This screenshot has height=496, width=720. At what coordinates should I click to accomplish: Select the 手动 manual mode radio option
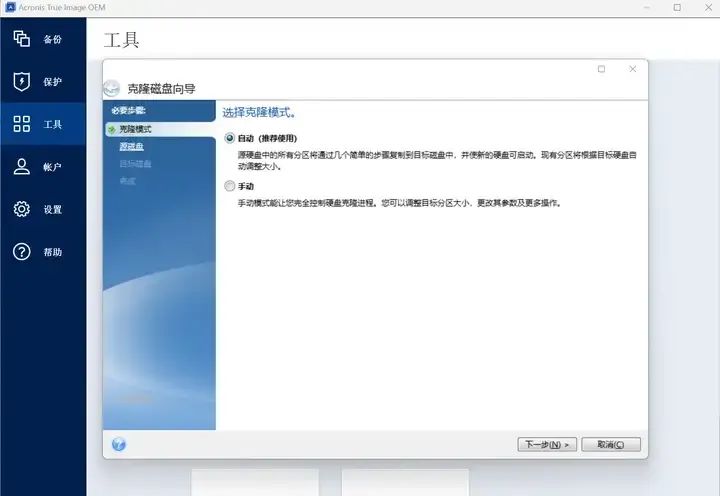tap(230, 186)
